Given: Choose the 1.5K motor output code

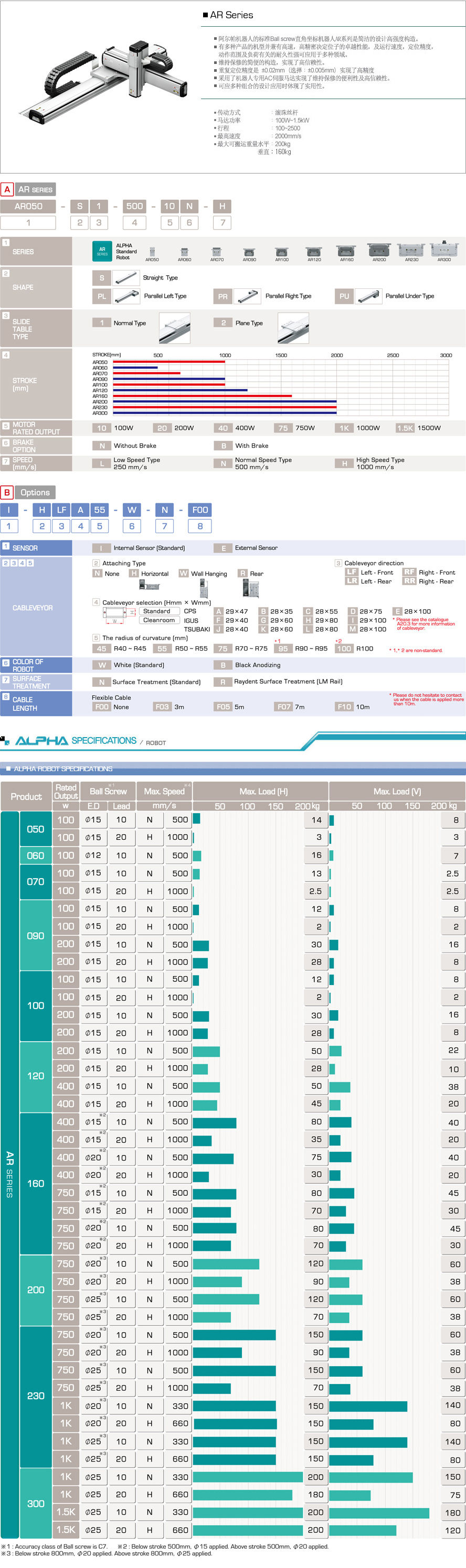Looking at the screenshot, I should coord(405,428).
